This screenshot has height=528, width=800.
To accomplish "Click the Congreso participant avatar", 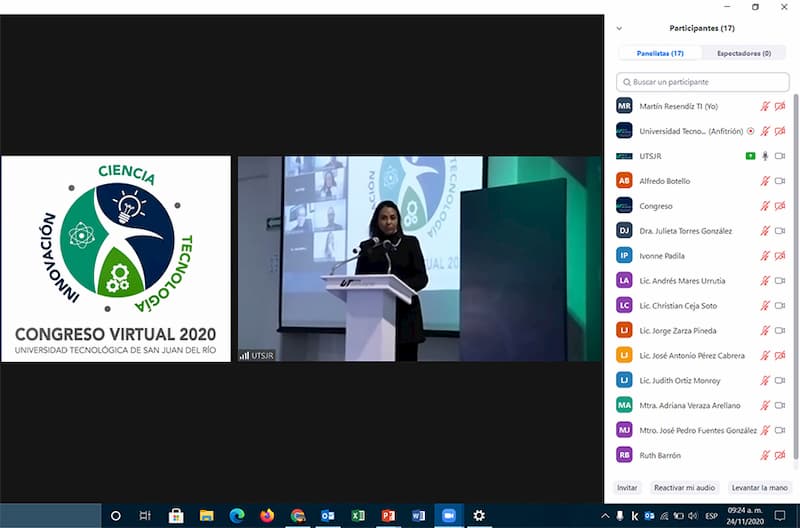I will click(x=624, y=206).
